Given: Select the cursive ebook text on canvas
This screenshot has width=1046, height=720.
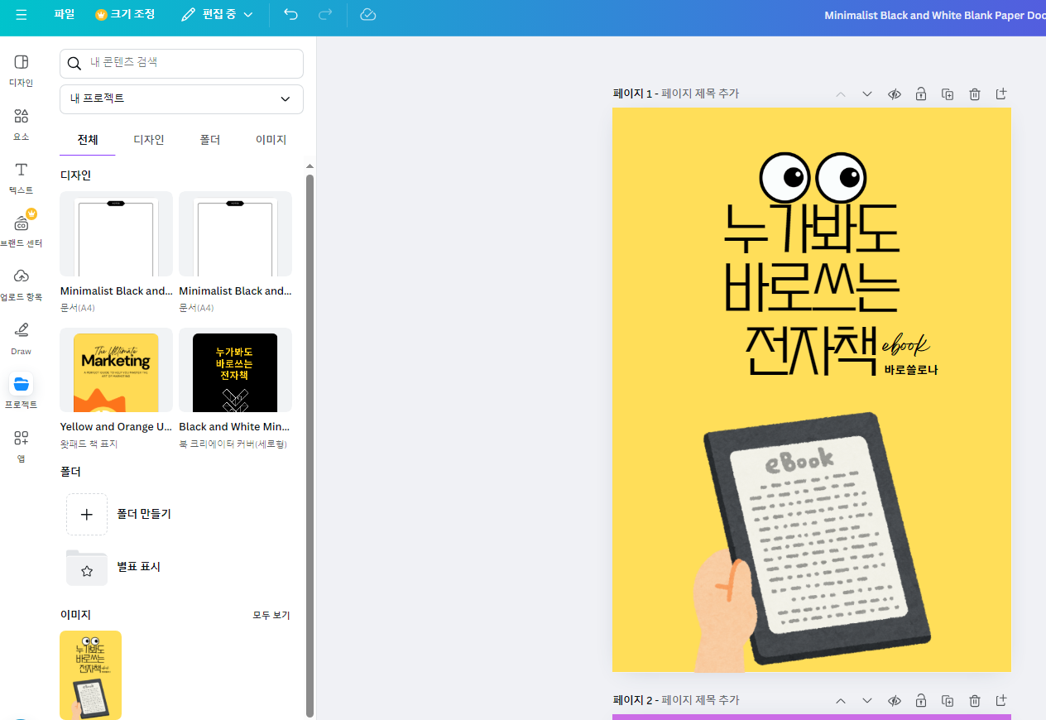Looking at the screenshot, I should (905, 344).
